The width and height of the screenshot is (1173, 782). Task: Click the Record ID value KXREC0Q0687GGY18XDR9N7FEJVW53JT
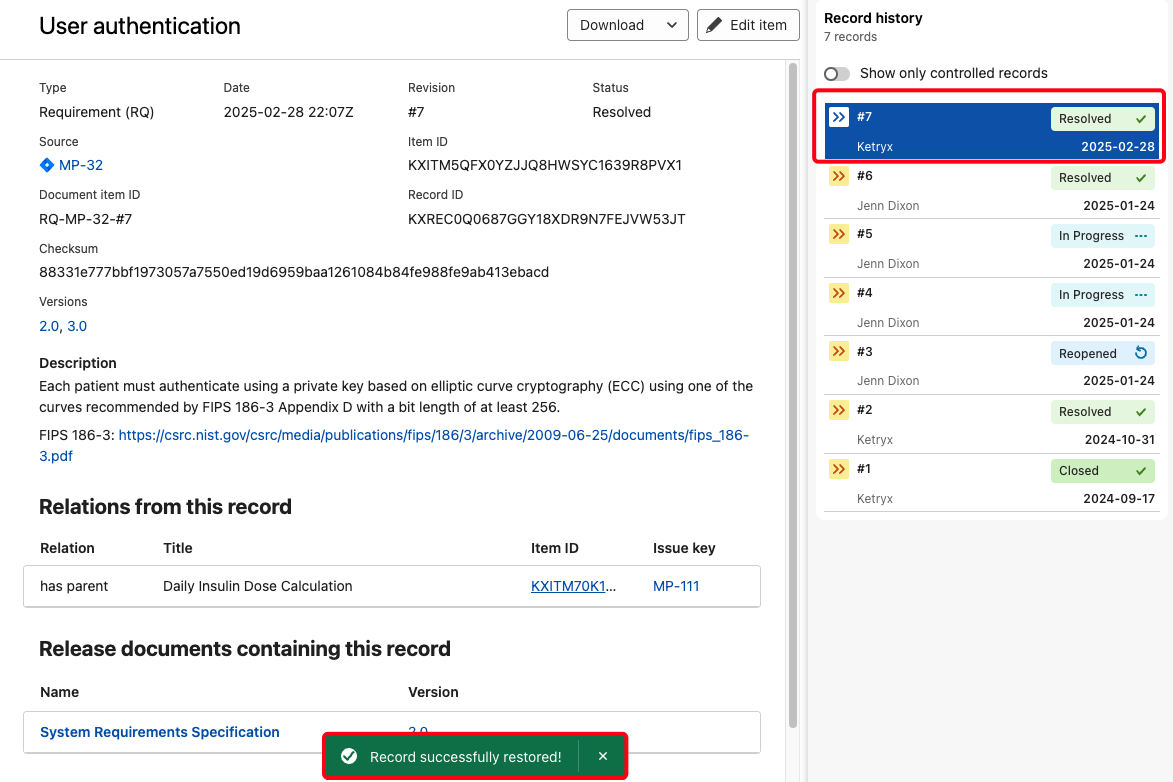point(547,219)
